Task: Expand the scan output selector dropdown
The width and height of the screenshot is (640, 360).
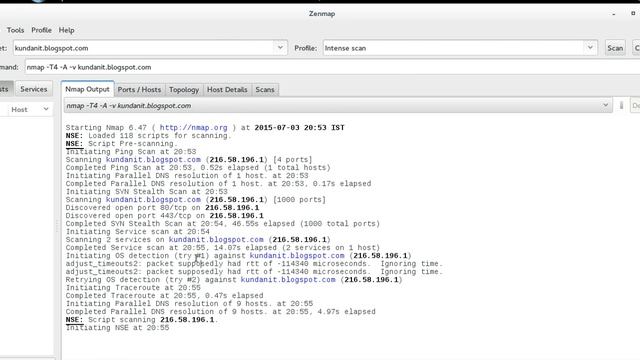Action: click(605, 105)
